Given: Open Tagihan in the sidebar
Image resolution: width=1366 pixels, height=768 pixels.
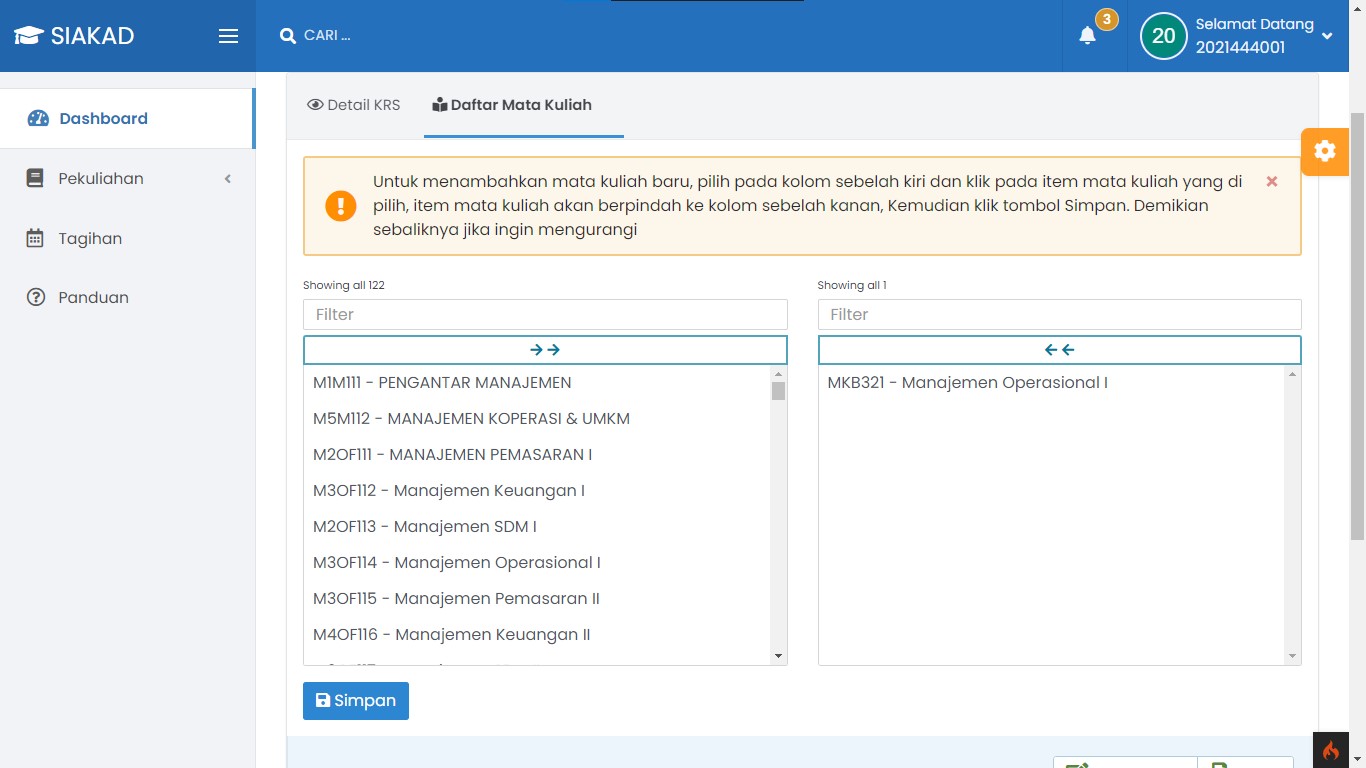Looking at the screenshot, I should click(x=127, y=238).
